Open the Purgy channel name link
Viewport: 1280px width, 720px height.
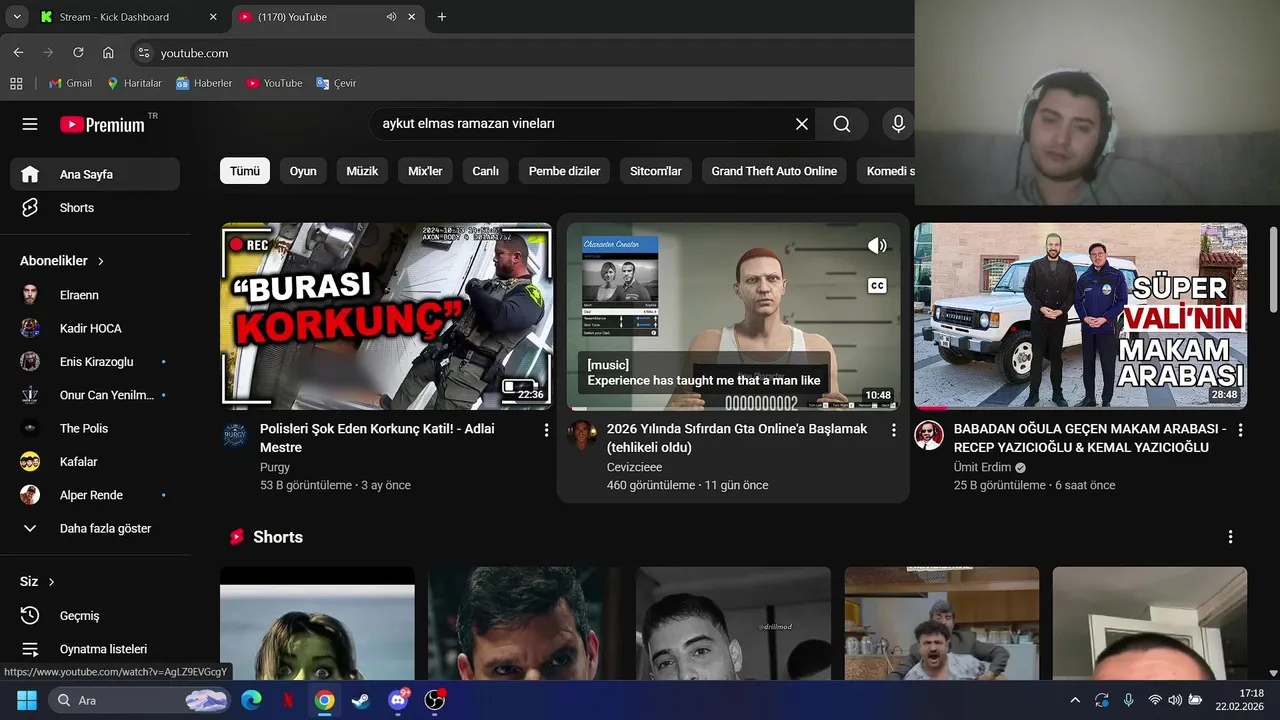point(275,467)
